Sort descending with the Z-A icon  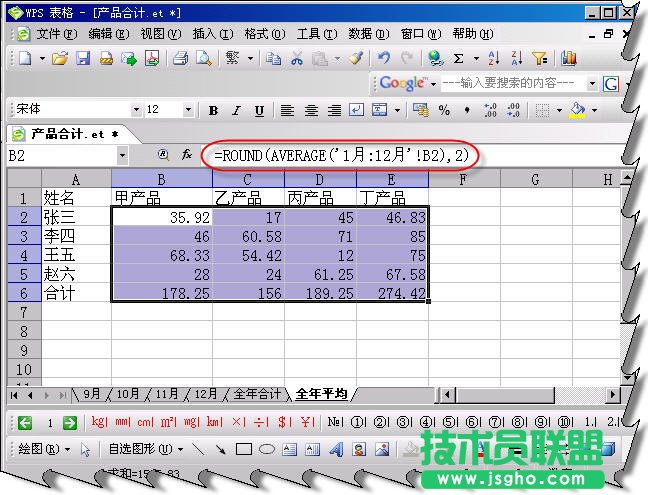(x=517, y=58)
